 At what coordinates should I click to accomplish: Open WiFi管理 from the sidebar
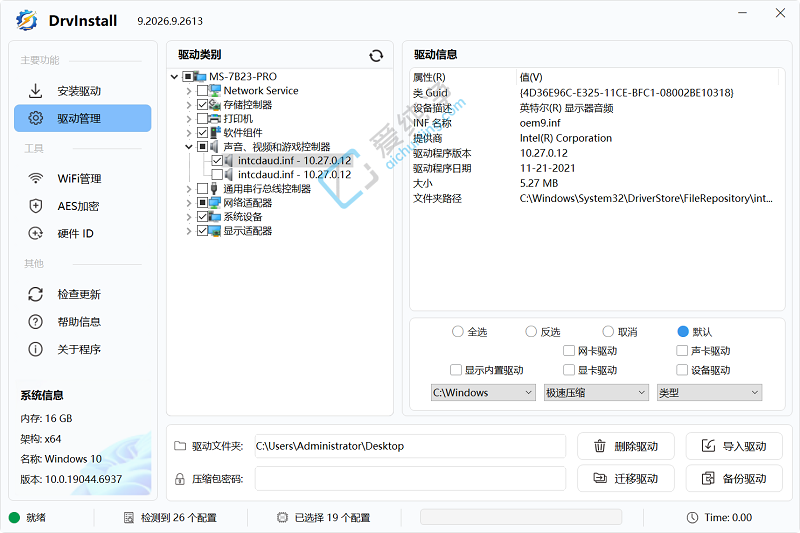pos(83,179)
